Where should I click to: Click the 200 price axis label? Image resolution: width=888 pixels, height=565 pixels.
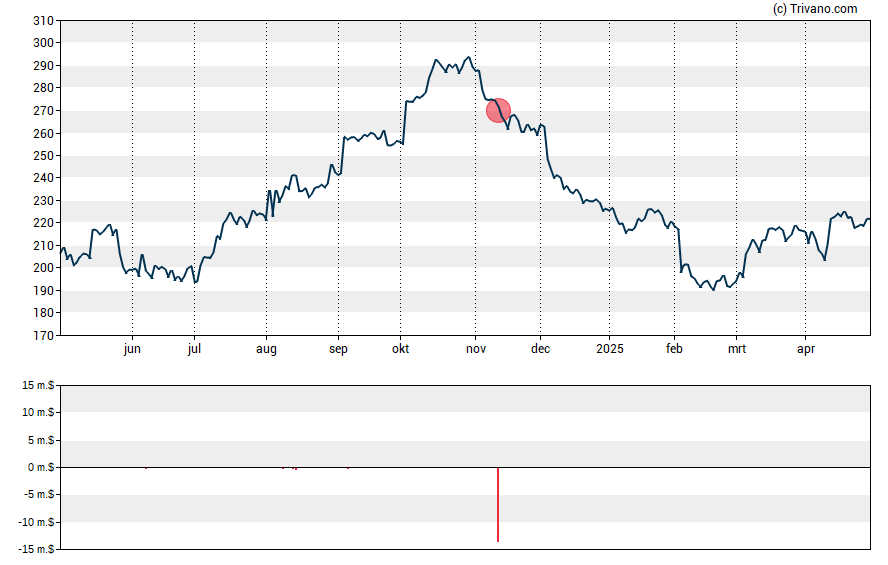click(x=44, y=268)
